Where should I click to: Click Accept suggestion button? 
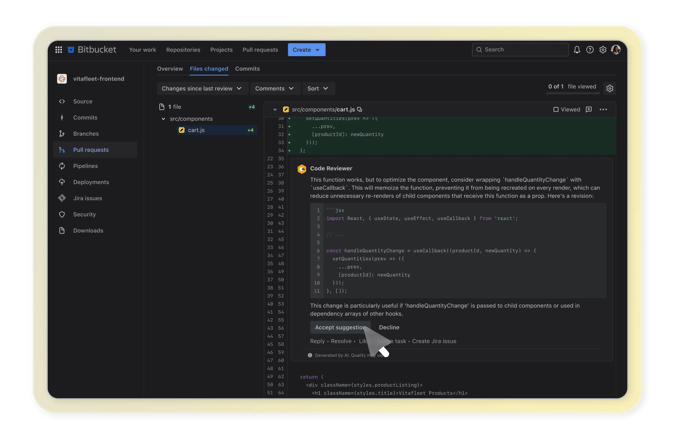click(x=340, y=328)
